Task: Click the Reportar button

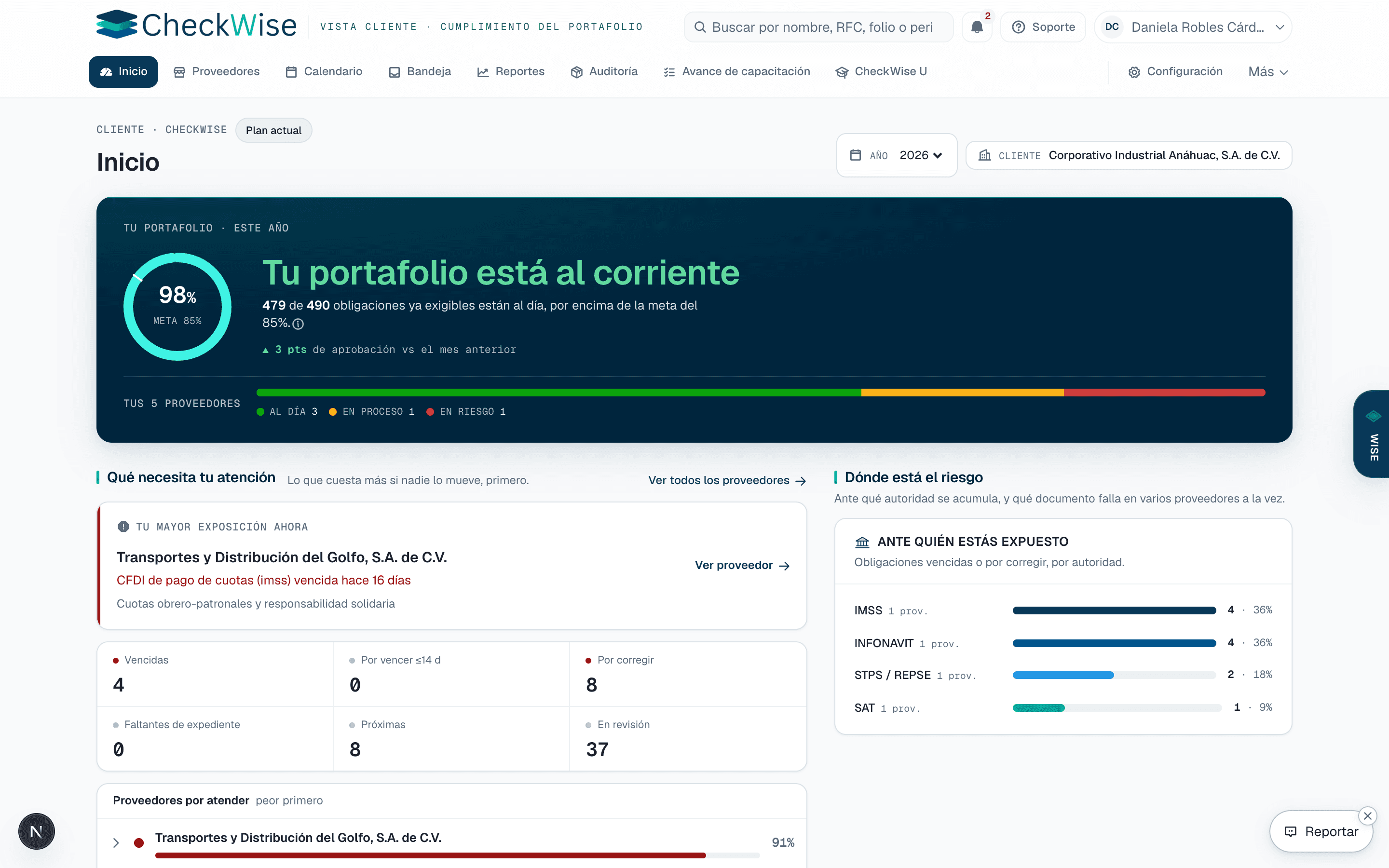Action: tap(1321, 831)
